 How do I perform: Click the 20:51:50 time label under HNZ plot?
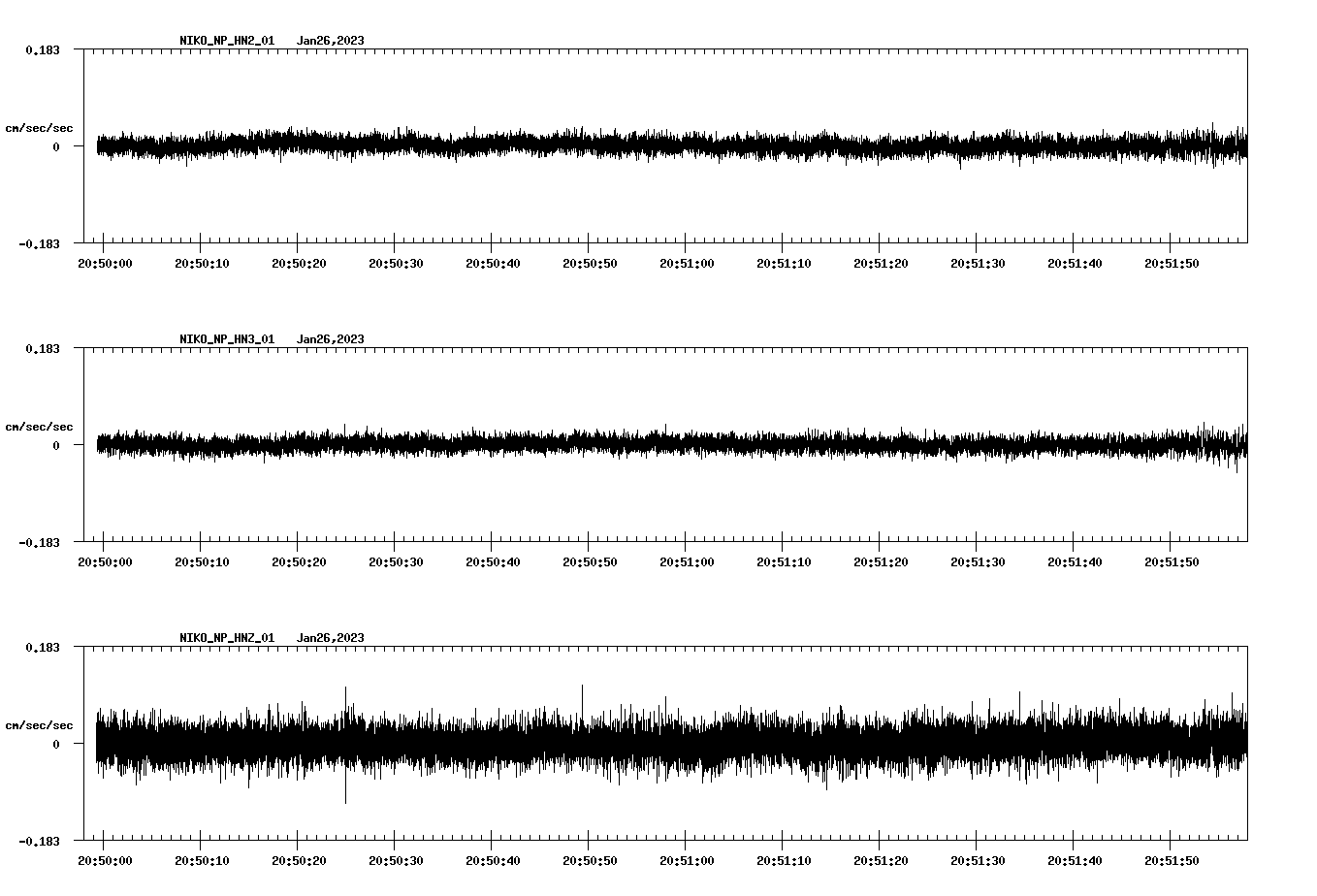tap(1172, 861)
